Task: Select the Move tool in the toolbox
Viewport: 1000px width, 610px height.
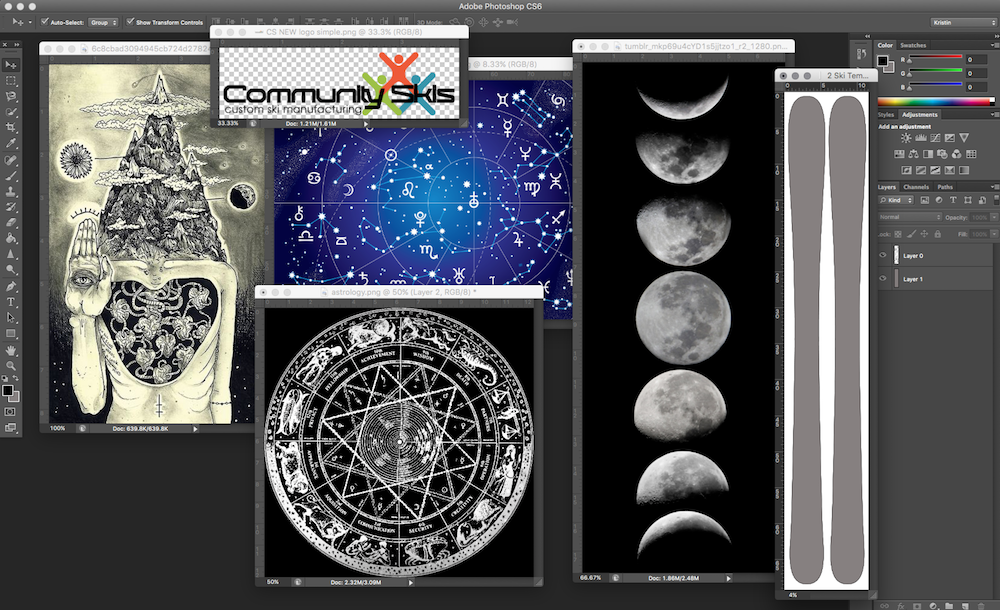Action: 11,65
